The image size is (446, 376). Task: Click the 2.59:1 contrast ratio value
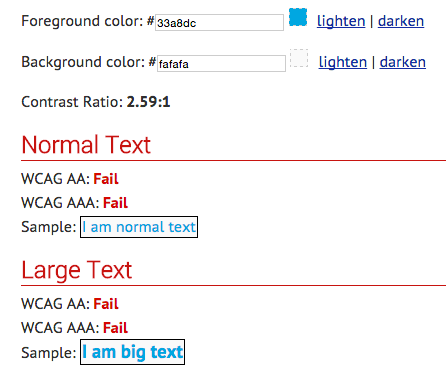pyautogui.click(x=148, y=102)
